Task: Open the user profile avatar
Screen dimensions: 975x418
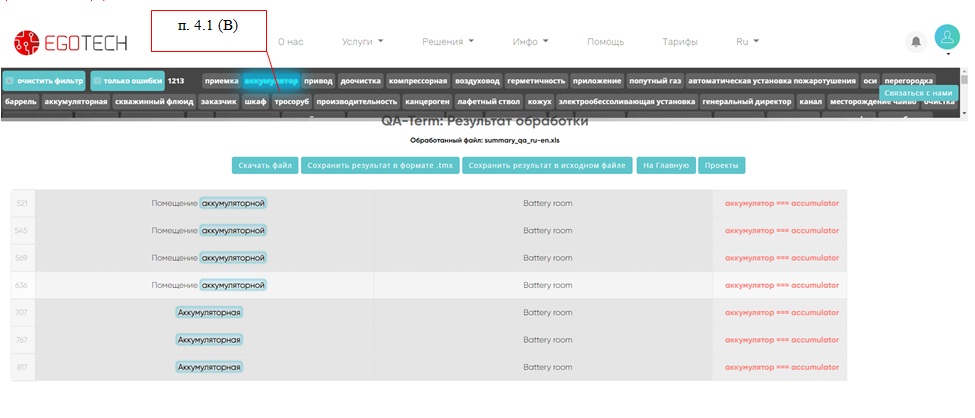Action: (945, 37)
